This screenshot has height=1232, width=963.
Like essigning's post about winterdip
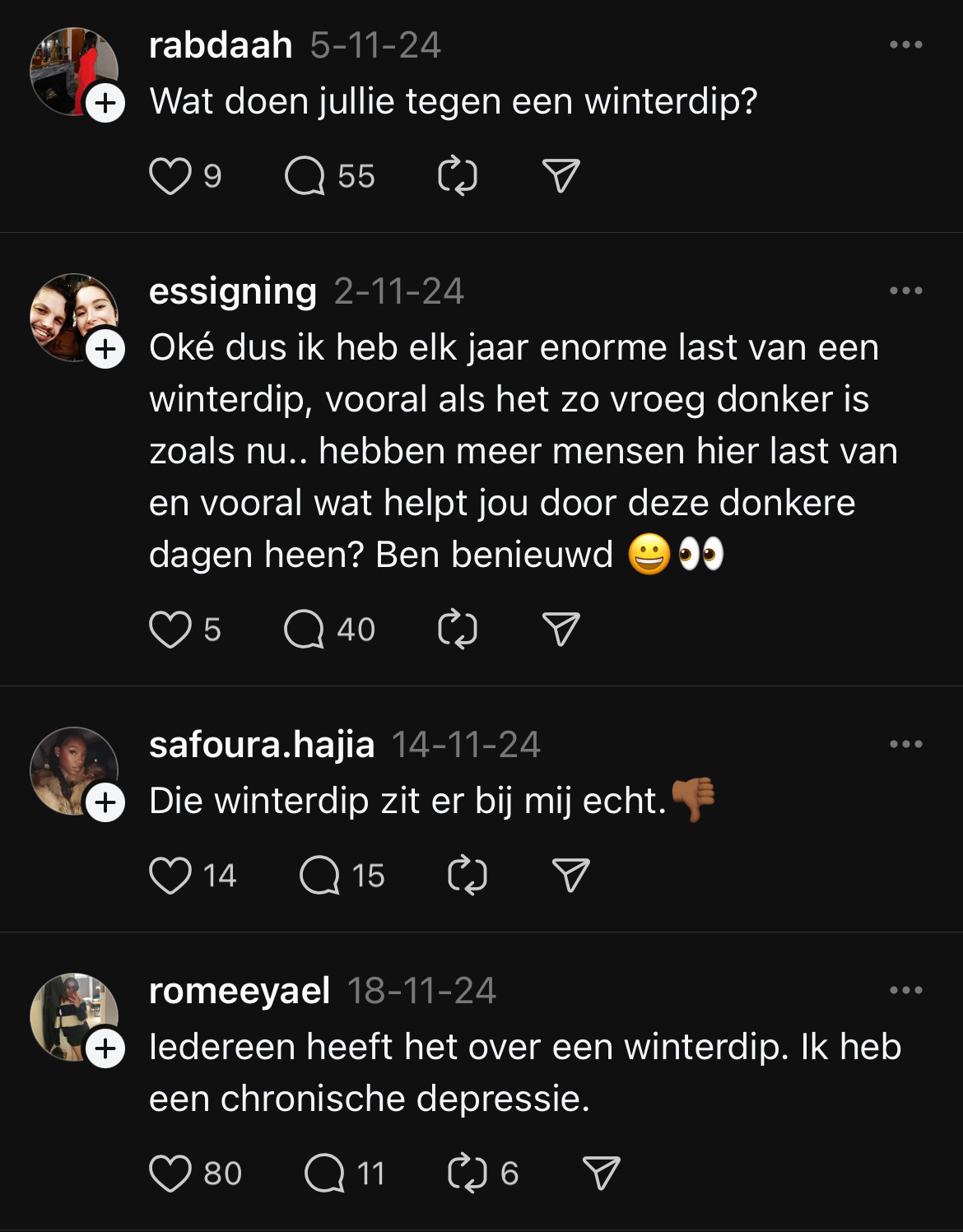pyautogui.click(x=170, y=630)
